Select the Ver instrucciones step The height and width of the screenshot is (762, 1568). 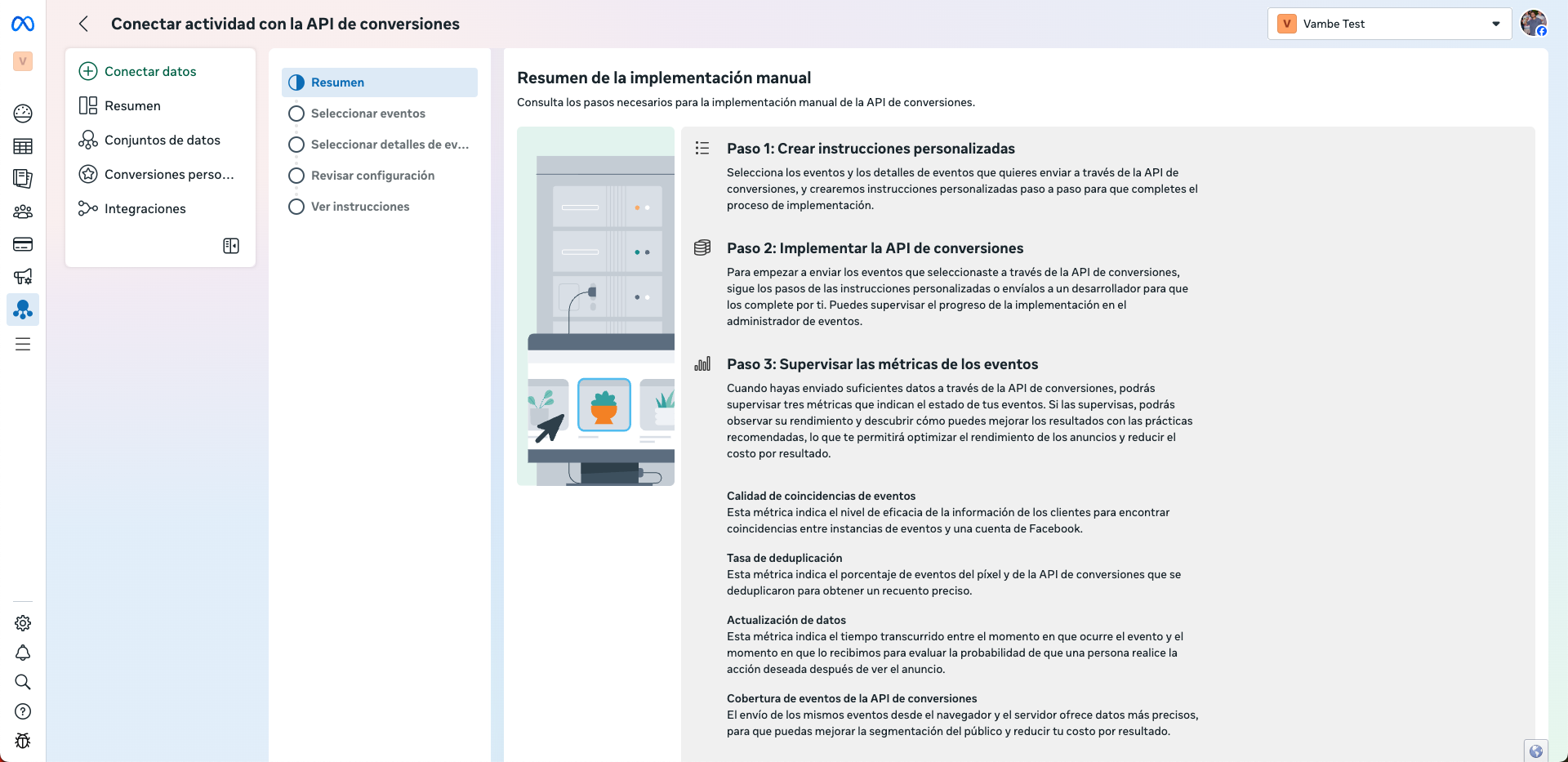(x=360, y=207)
